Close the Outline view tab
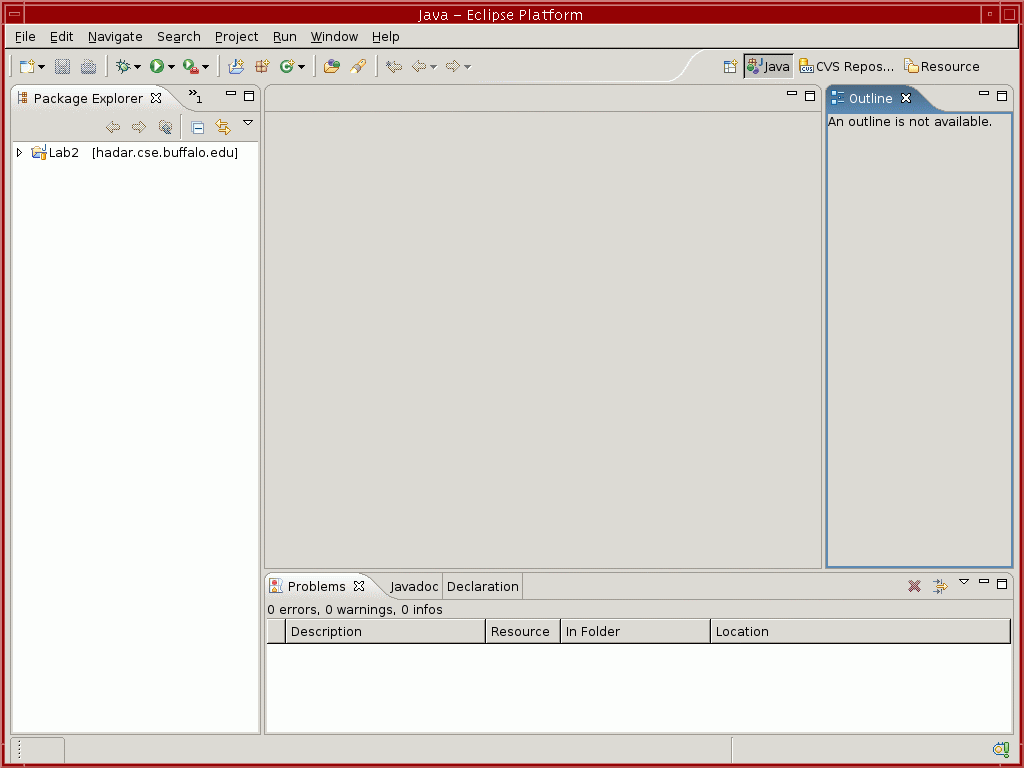This screenshot has width=1024, height=768. (x=906, y=98)
